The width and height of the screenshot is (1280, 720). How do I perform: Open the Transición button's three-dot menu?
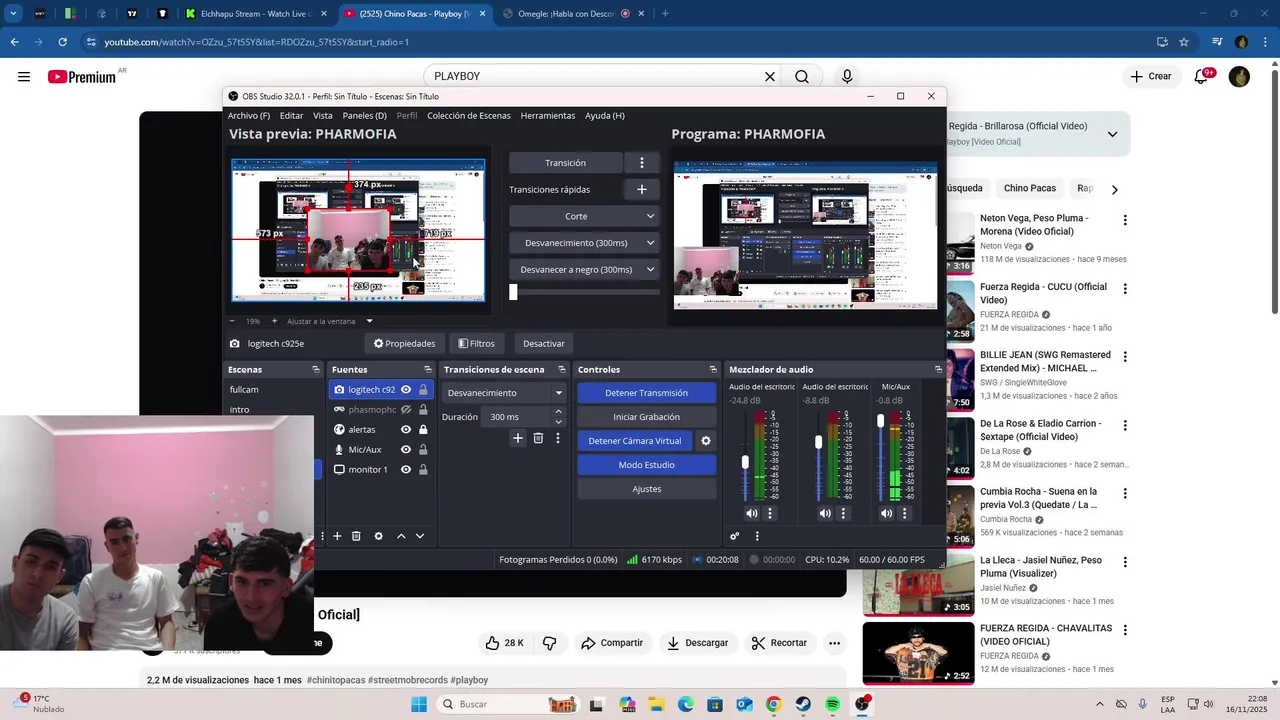[642, 163]
